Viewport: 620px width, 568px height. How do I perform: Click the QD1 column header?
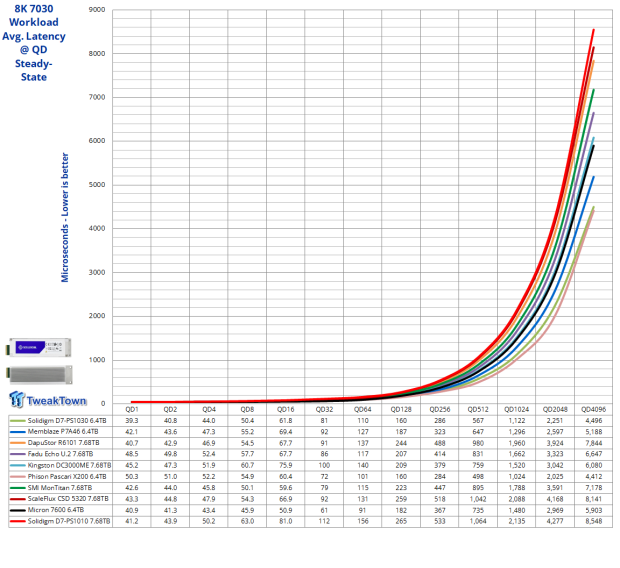coord(132,410)
